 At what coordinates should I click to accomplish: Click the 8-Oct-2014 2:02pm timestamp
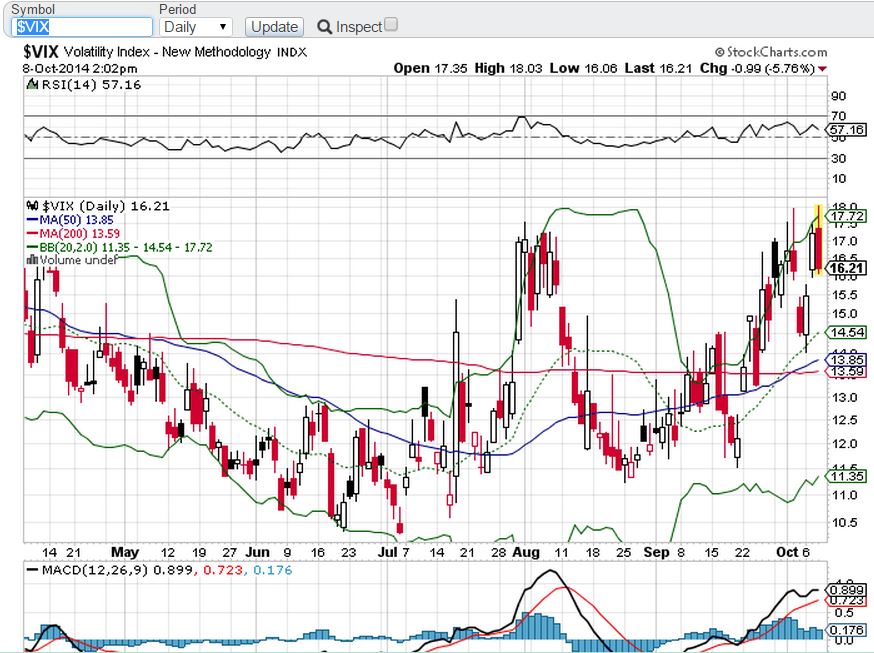click(80, 69)
